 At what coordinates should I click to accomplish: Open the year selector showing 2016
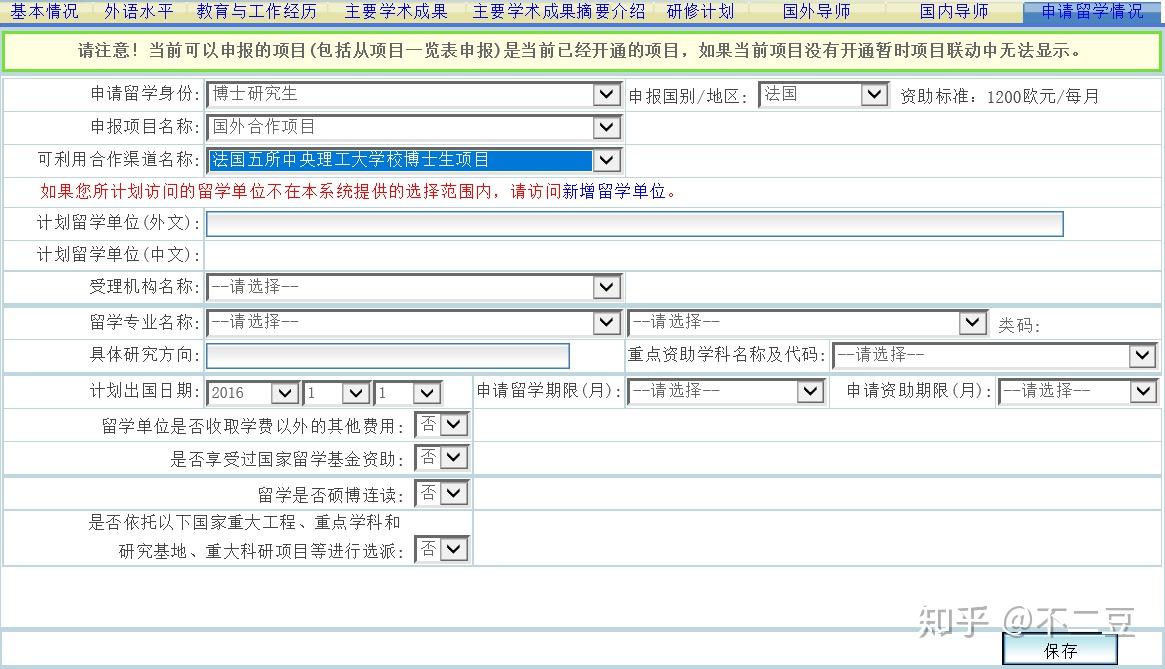(284, 392)
